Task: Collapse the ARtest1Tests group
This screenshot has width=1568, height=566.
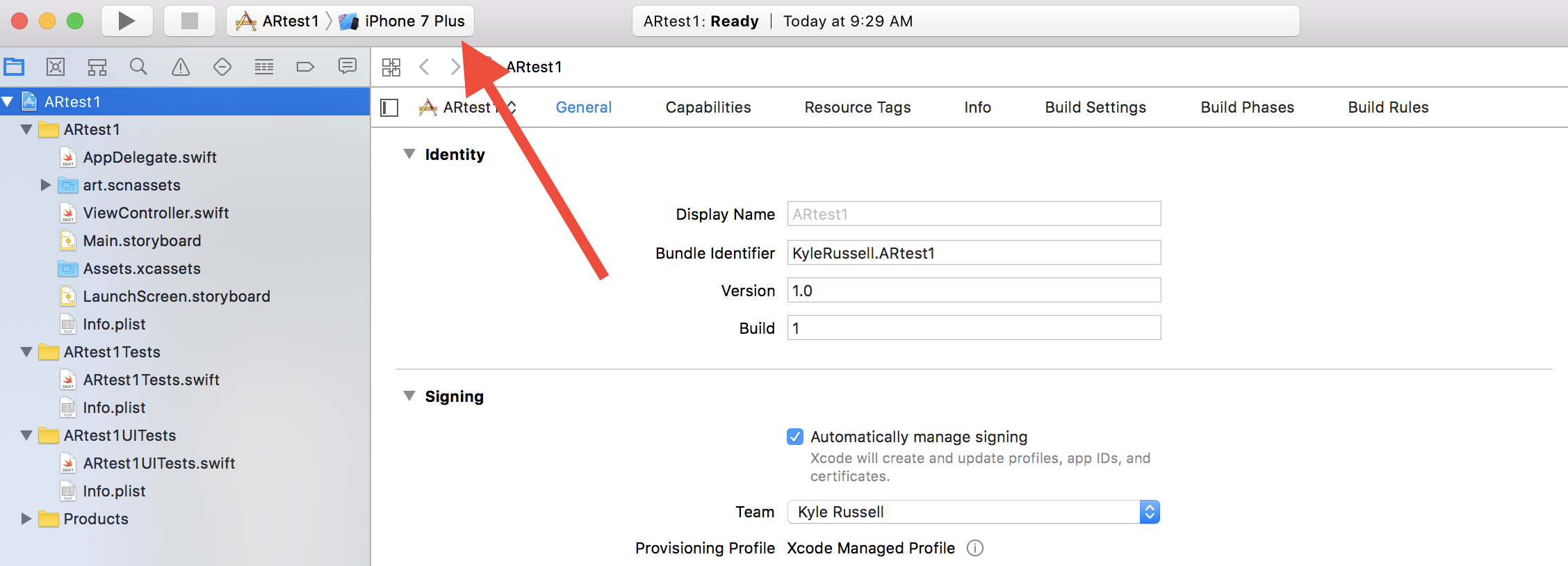Action: click(x=27, y=352)
